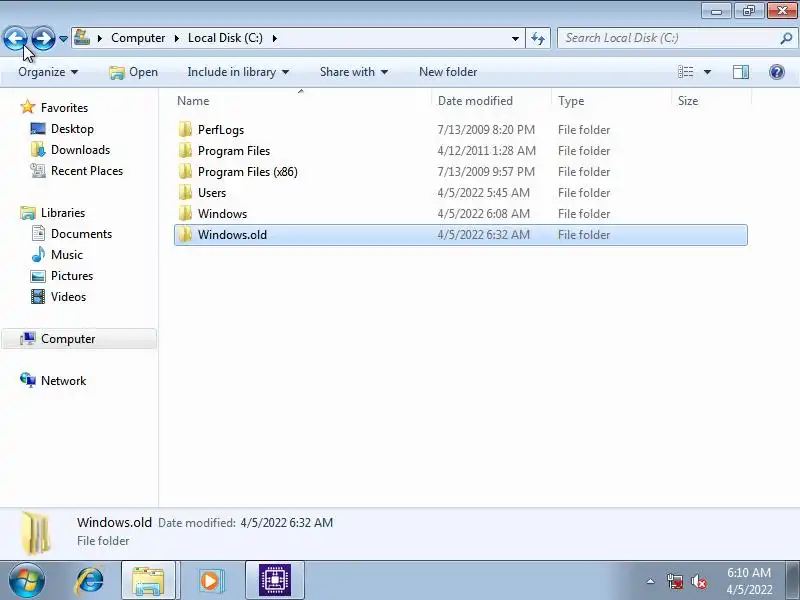
Task: Select Local Disk (C:) in the breadcrumb
Action: click(x=225, y=38)
